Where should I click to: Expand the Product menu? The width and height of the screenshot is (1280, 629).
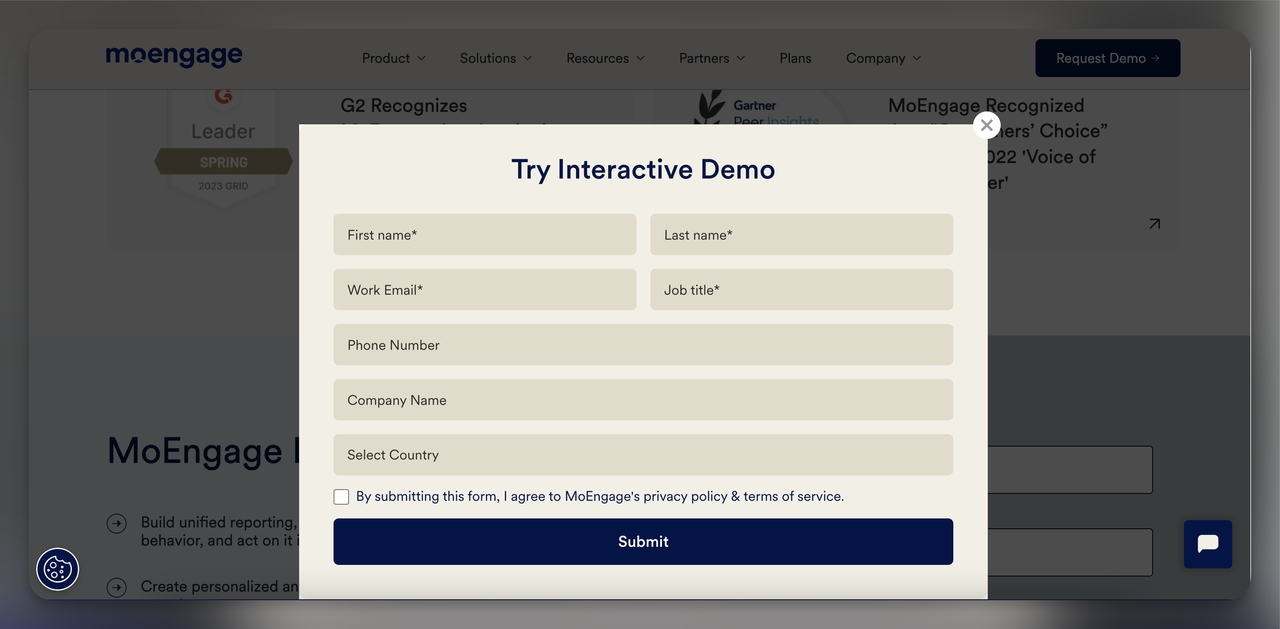point(394,58)
